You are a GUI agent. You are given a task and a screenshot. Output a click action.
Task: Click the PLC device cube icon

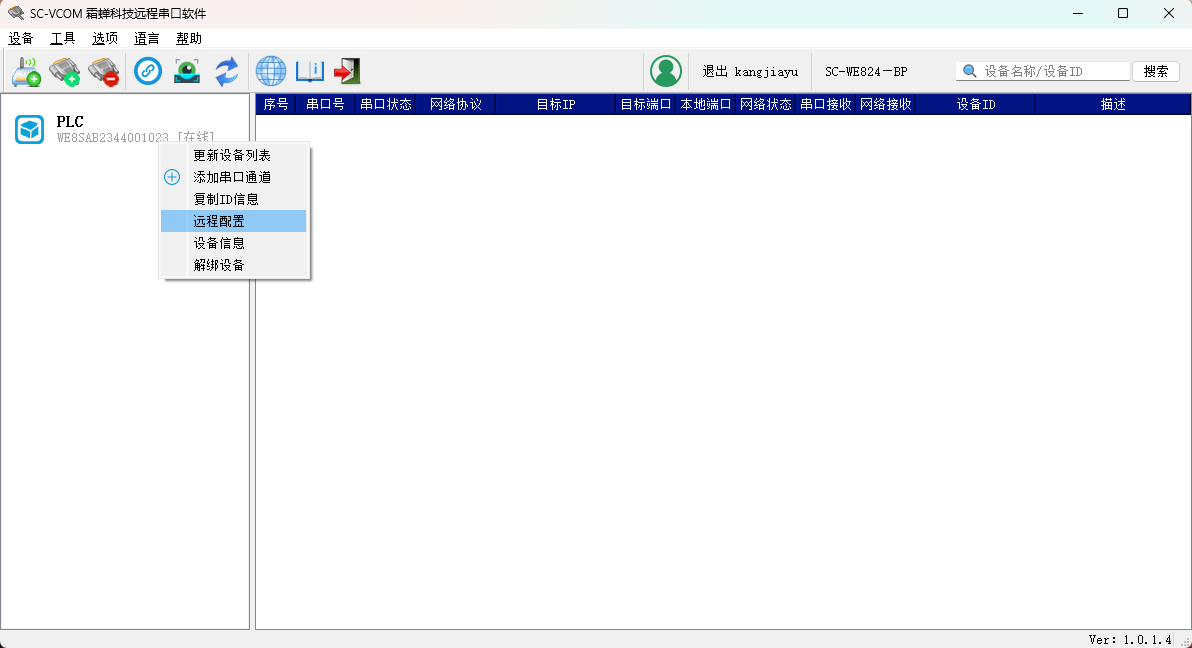click(30, 129)
